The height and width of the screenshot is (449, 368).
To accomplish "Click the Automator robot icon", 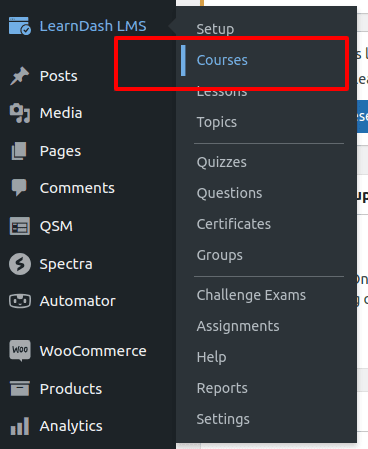I will [20, 301].
